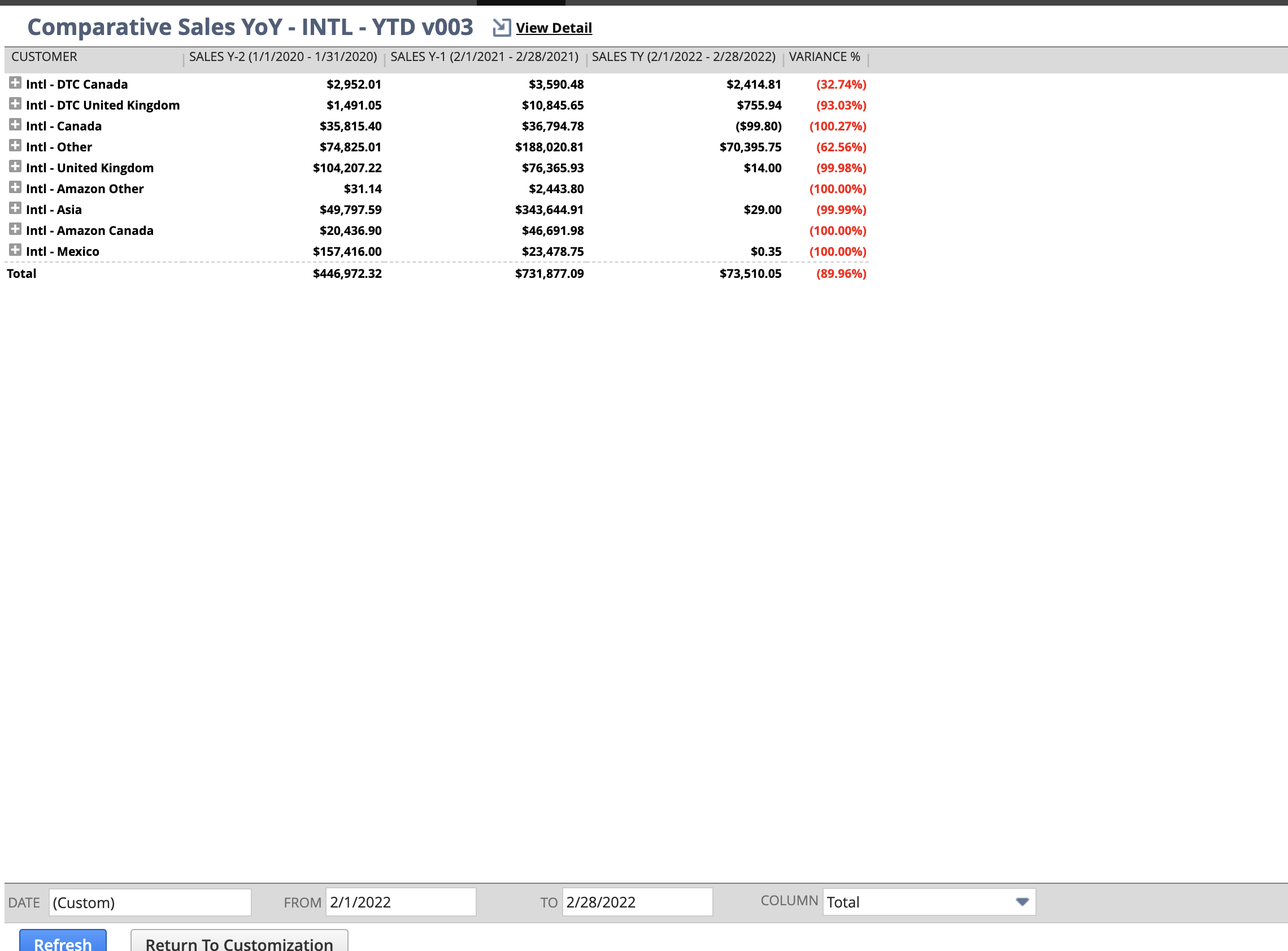Select the Intl - Amazon Canada customer name
Viewport: 1288px width, 951px height.
tap(89, 230)
